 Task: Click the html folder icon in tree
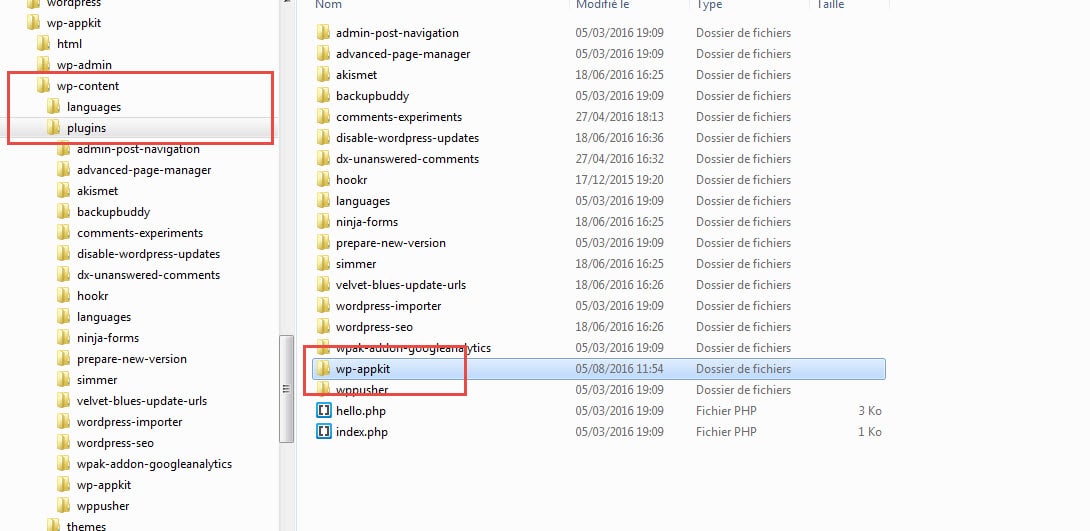[44, 44]
